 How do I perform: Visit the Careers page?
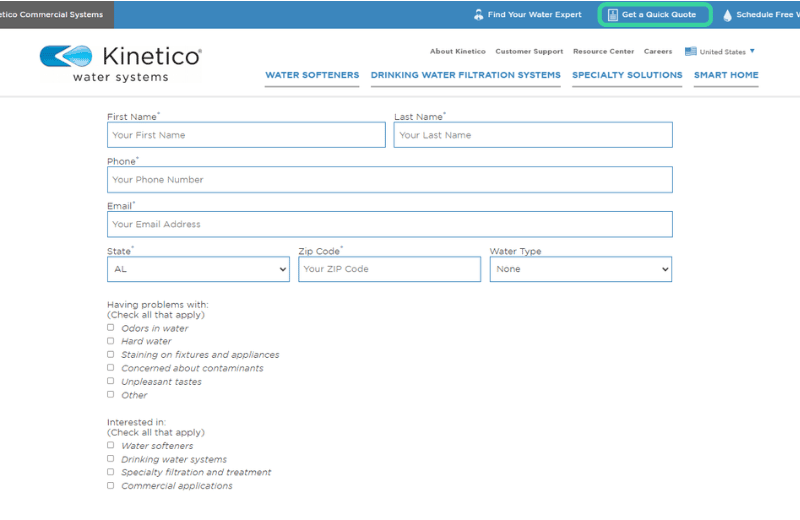pos(658,52)
